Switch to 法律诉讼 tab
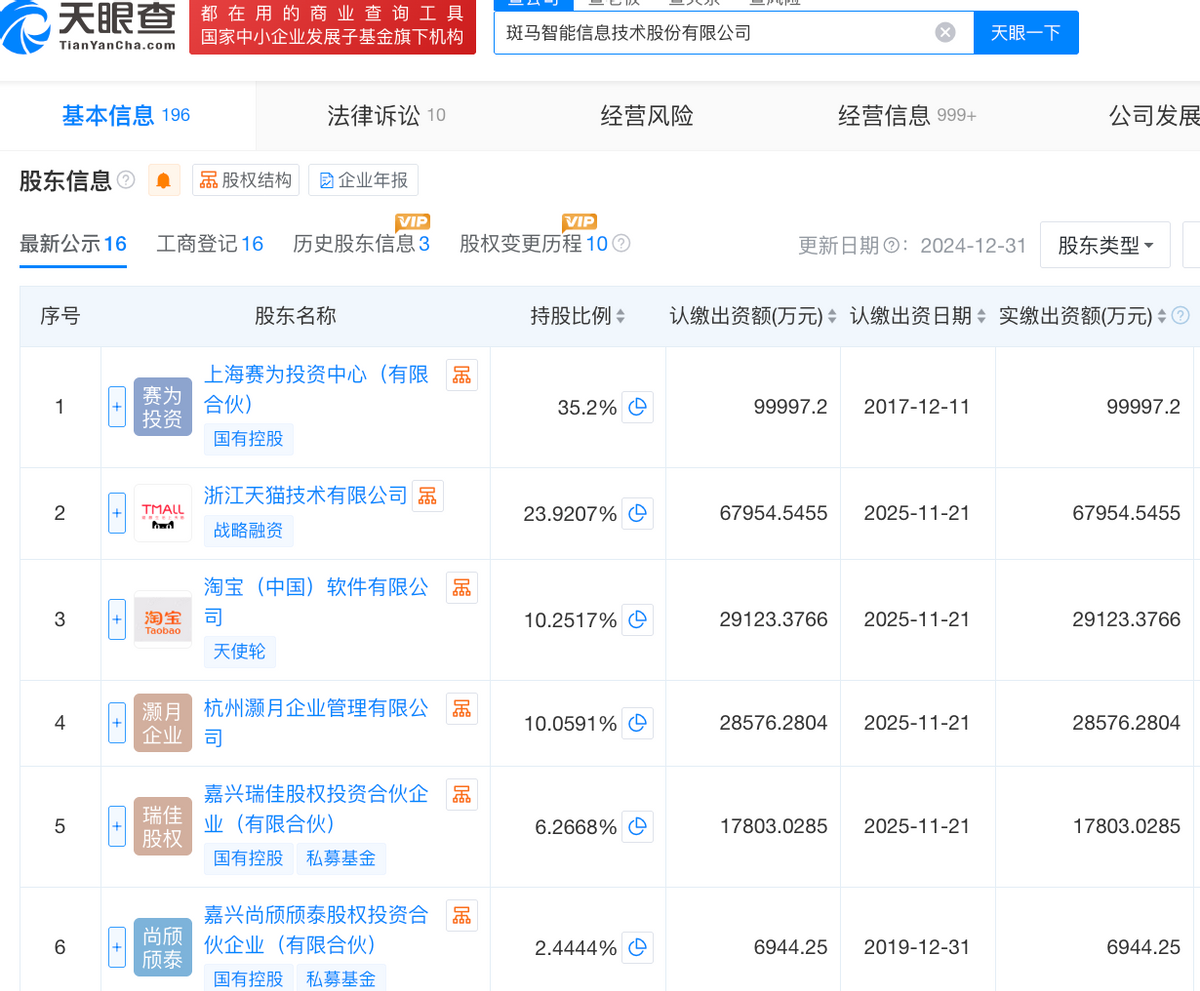Image resolution: width=1200 pixels, height=991 pixels. point(385,115)
